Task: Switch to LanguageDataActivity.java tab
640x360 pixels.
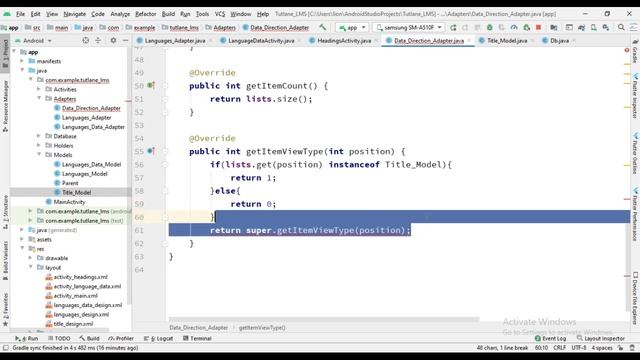Action: point(261,40)
